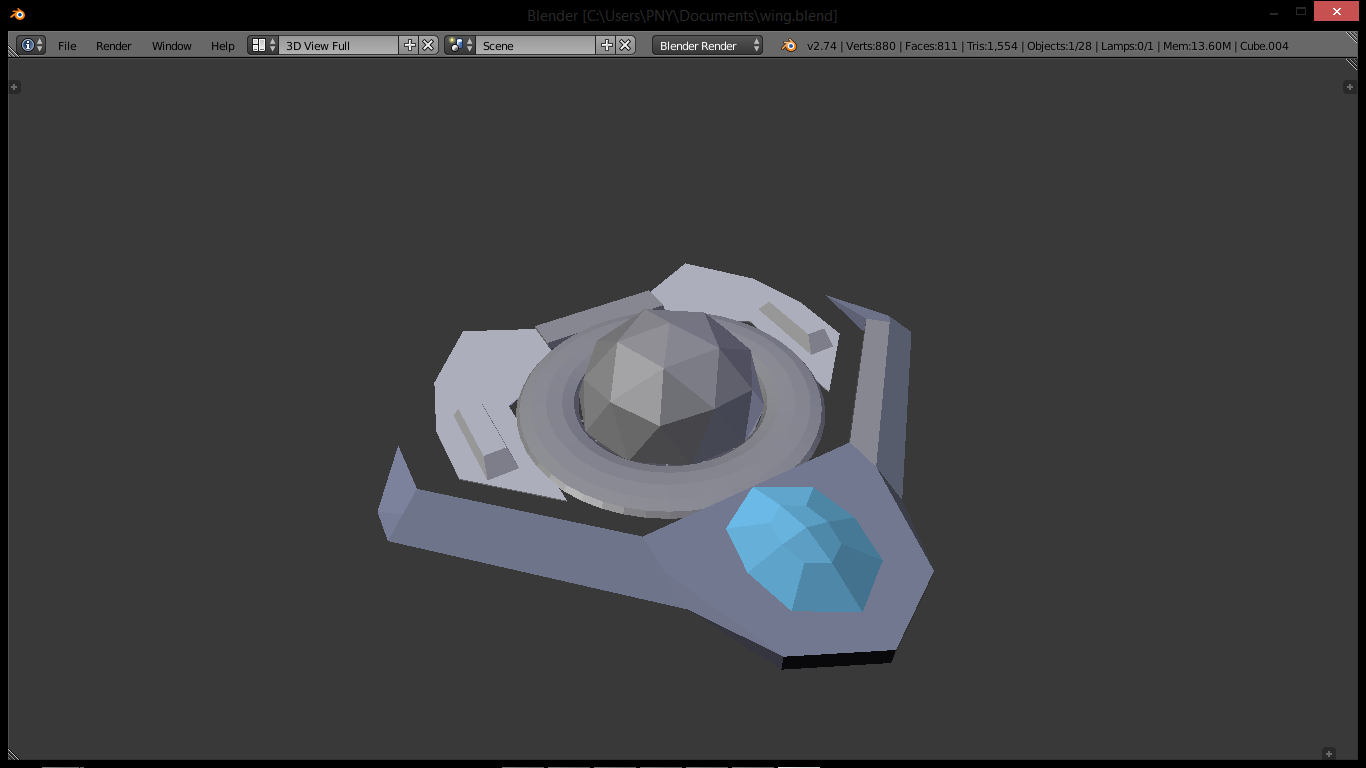The height and width of the screenshot is (768, 1366).
Task: Click the 'Lamps:0/1' statistic
Action: pos(1128,46)
